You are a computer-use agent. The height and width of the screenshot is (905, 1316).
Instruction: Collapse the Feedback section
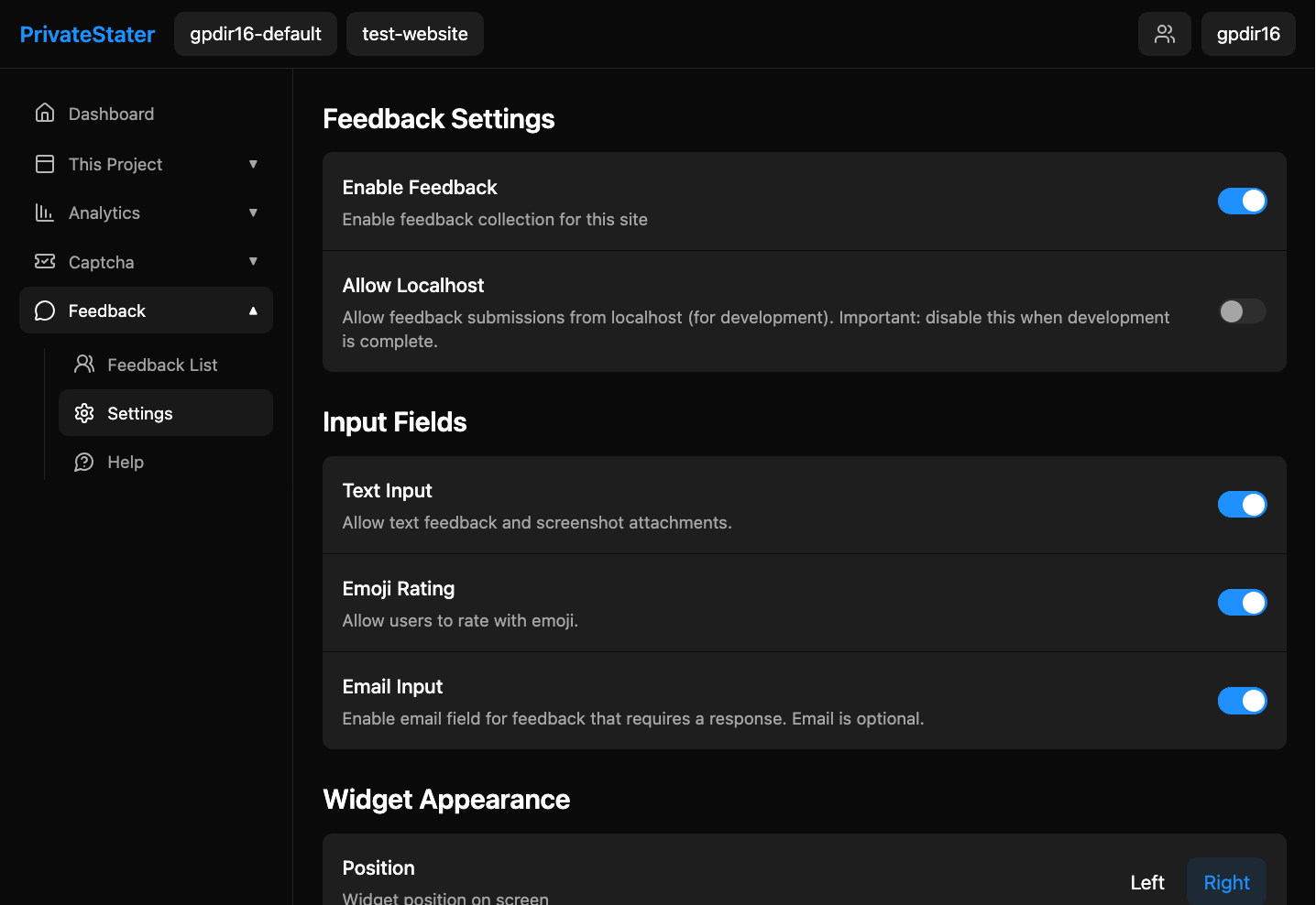tap(253, 311)
